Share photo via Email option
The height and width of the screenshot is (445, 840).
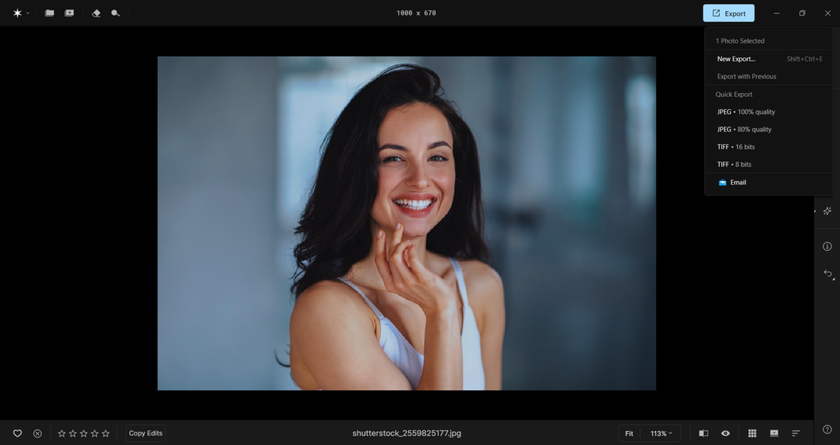pos(768,182)
